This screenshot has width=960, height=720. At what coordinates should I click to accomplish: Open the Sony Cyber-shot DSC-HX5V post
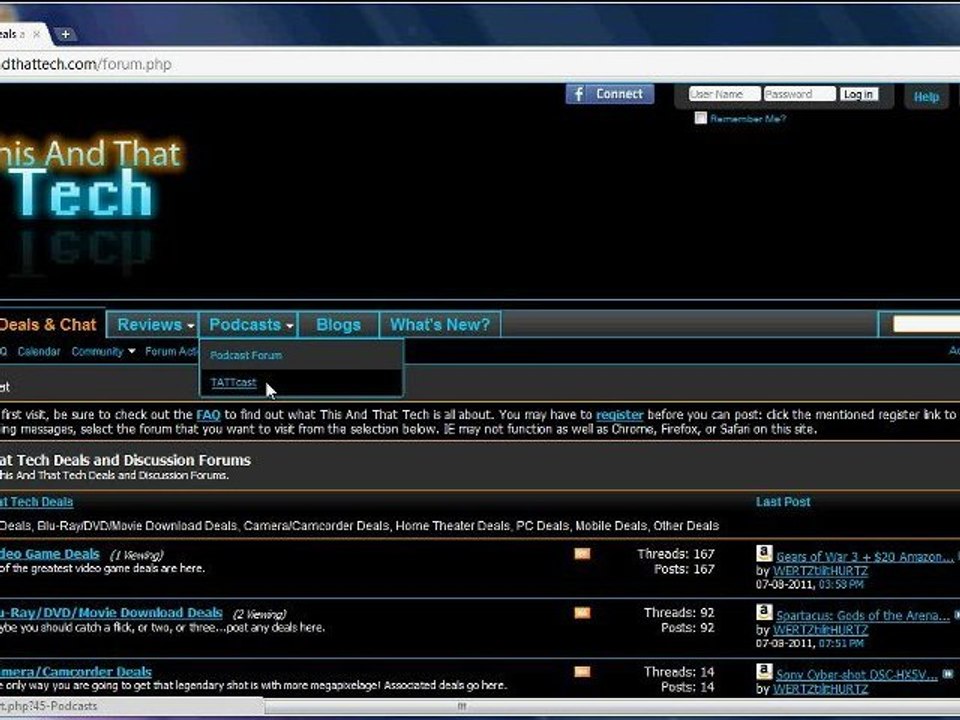(x=857, y=675)
